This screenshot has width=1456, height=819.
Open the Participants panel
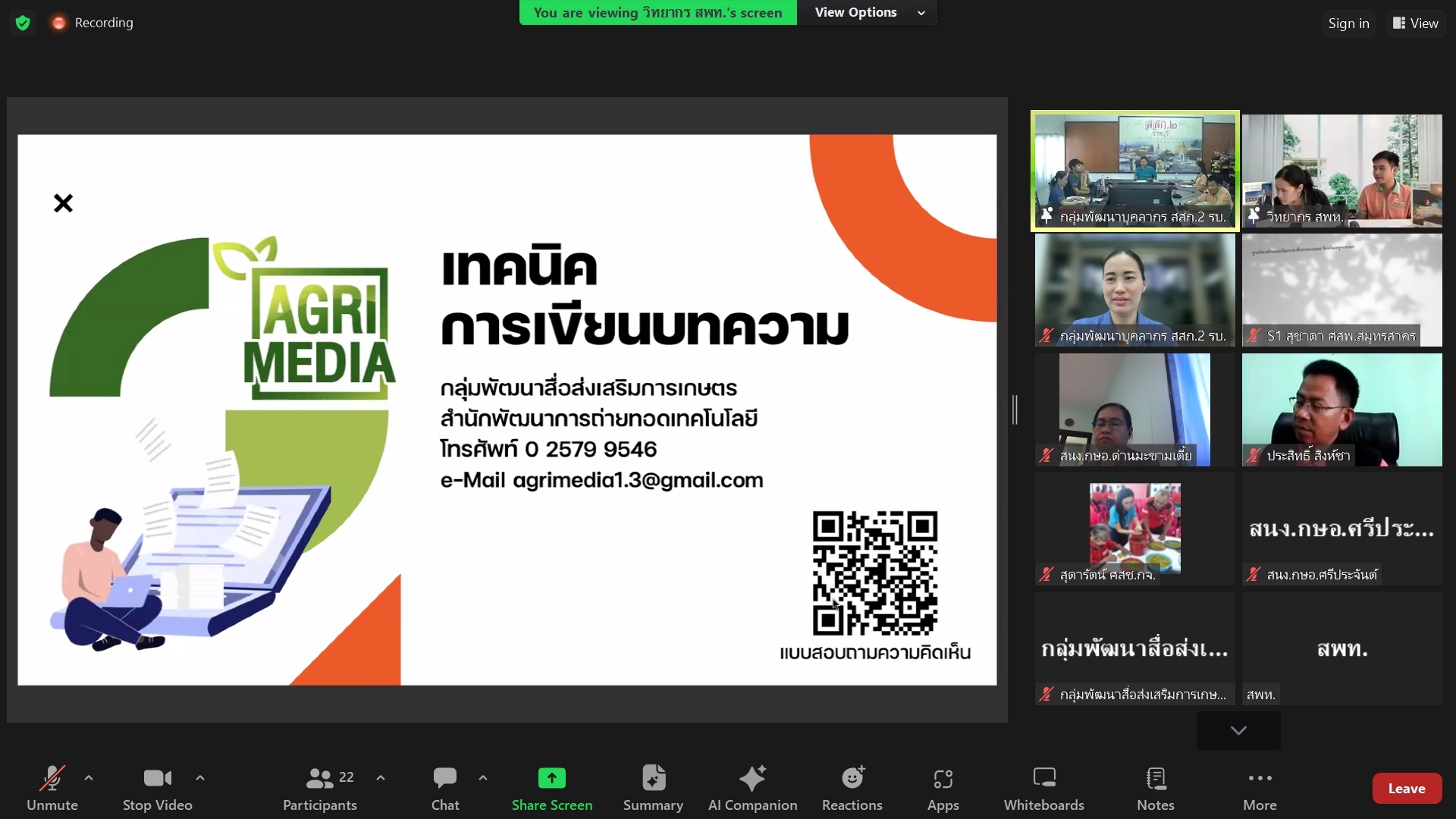(x=320, y=789)
